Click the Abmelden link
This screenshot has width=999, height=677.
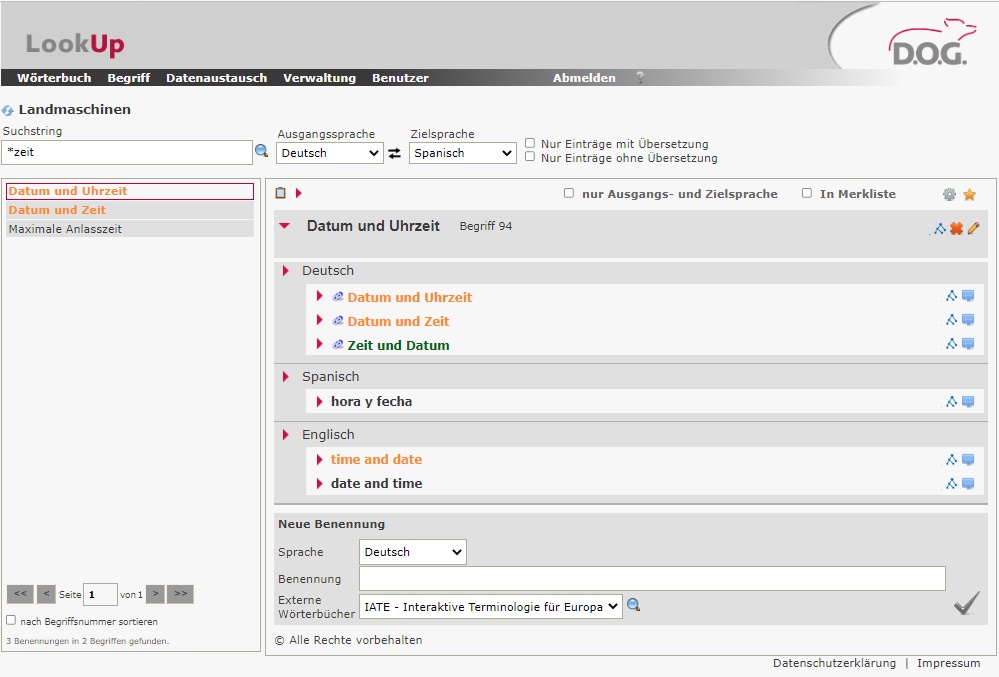(584, 78)
